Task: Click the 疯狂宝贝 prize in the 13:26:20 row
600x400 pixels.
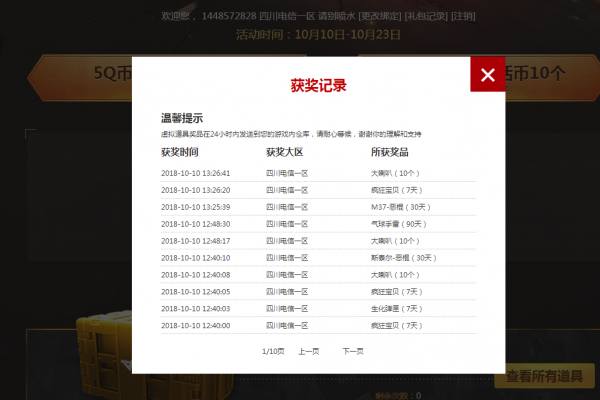Action: pos(396,190)
